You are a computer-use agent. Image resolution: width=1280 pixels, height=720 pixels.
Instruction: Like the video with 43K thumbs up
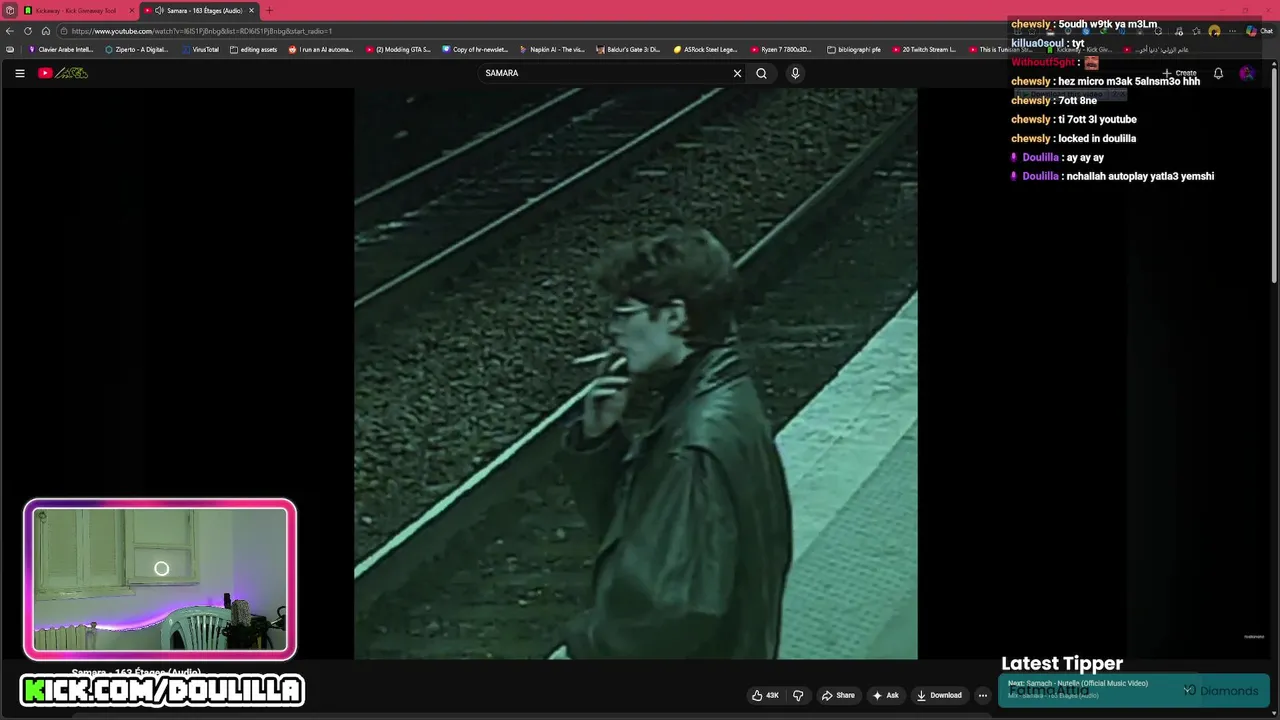(765, 695)
